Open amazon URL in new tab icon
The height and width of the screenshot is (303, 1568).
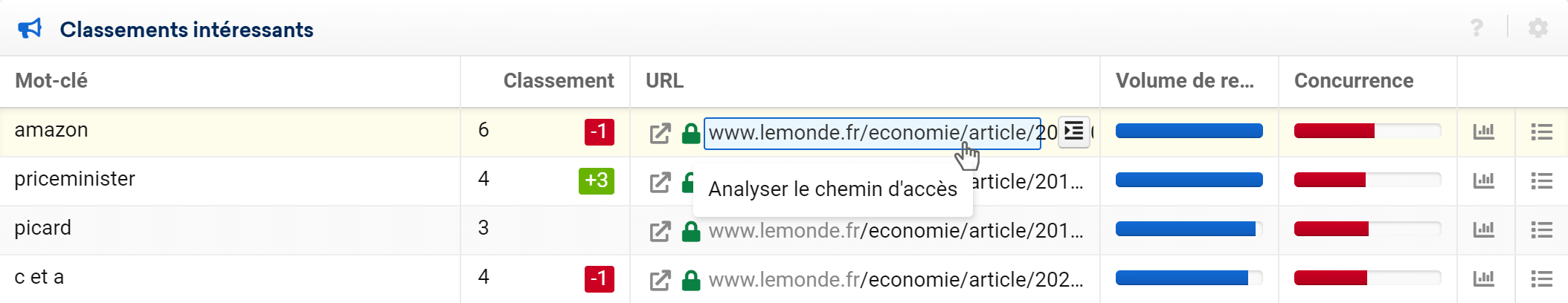660,133
